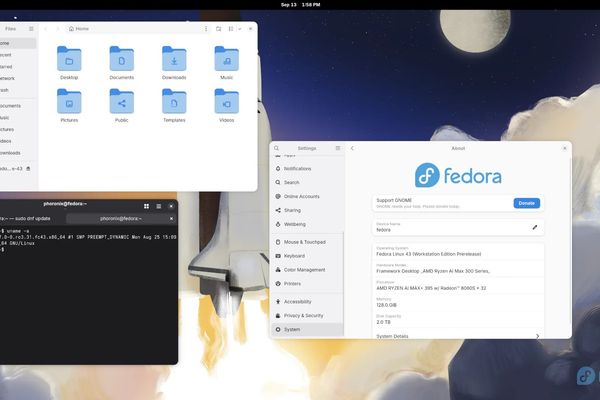Open the Files sidebar hamburger menu

coord(31,29)
